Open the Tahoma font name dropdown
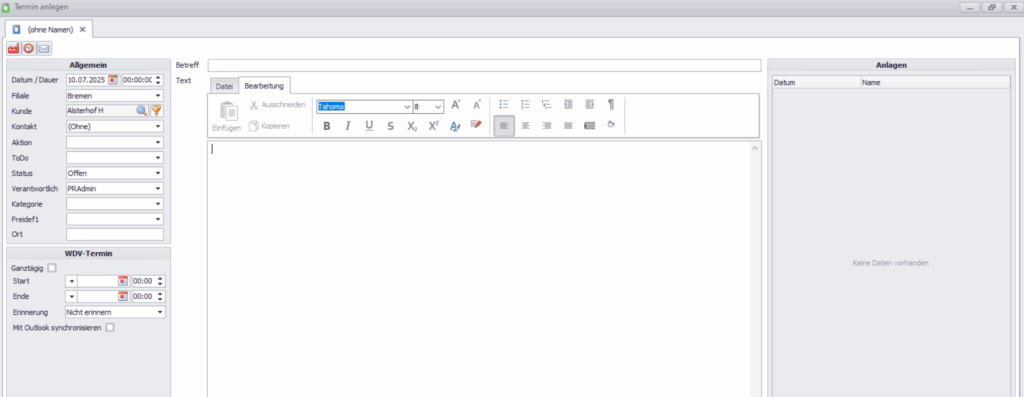1024x397 pixels. (408, 106)
